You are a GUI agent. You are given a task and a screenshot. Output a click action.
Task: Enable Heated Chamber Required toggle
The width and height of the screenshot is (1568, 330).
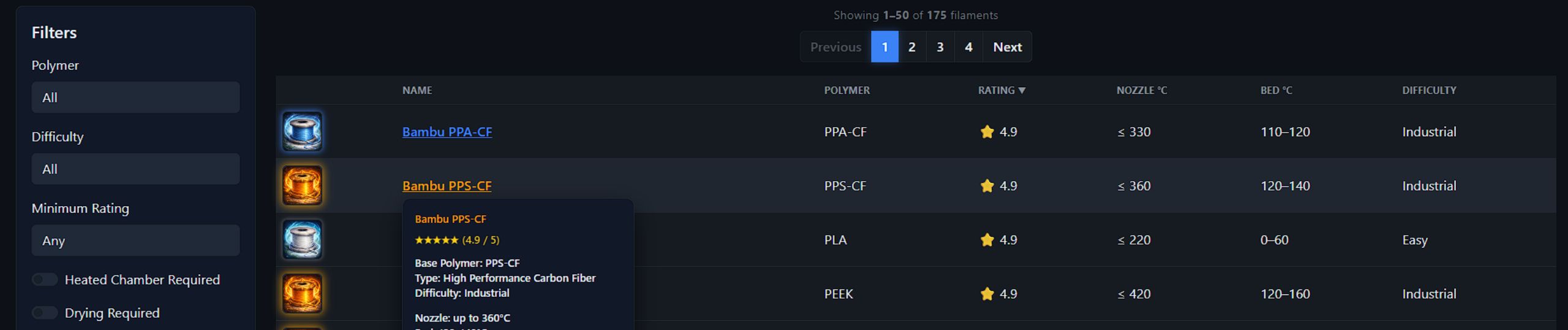[45, 280]
